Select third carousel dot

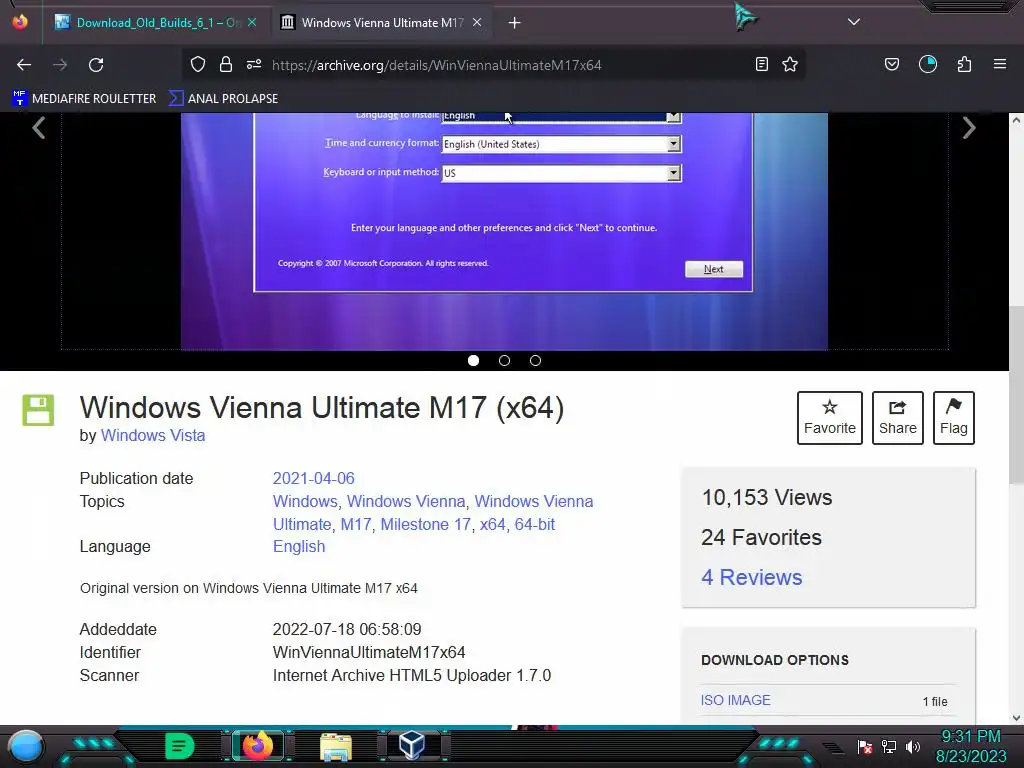pos(536,360)
